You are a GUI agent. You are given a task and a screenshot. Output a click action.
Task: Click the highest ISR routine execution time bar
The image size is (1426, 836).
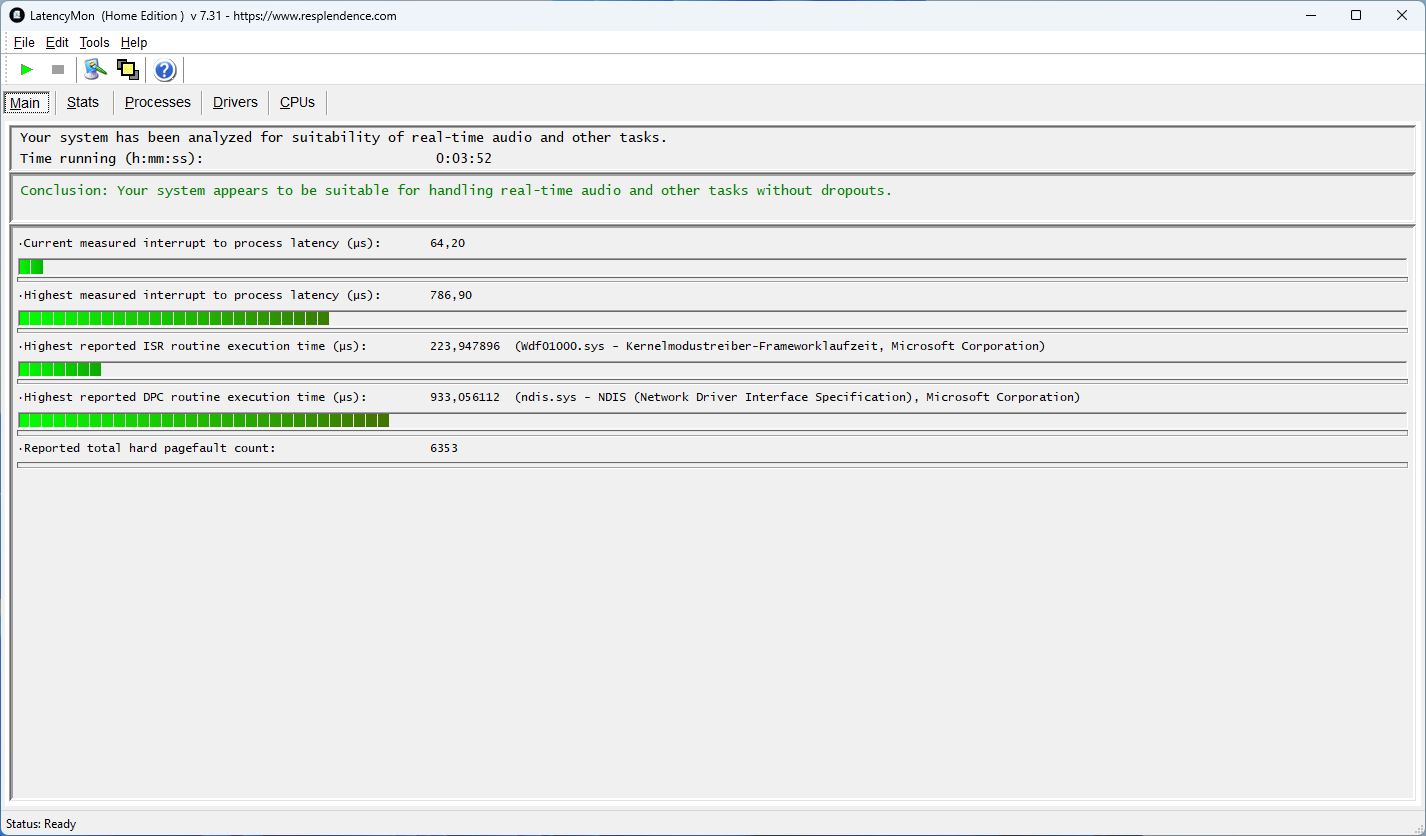click(60, 369)
